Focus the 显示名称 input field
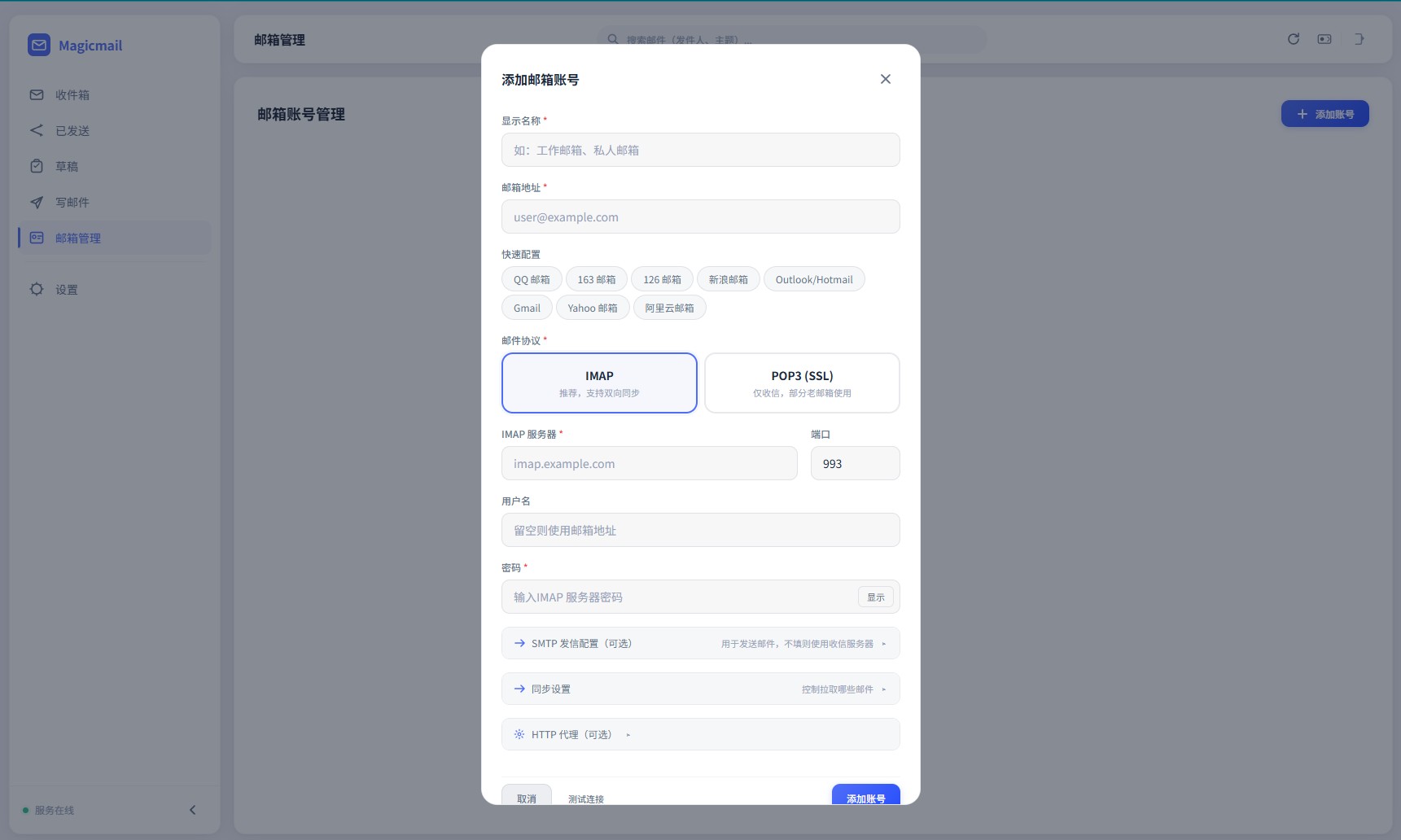This screenshot has width=1401, height=840. pyautogui.click(x=701, y=150)
